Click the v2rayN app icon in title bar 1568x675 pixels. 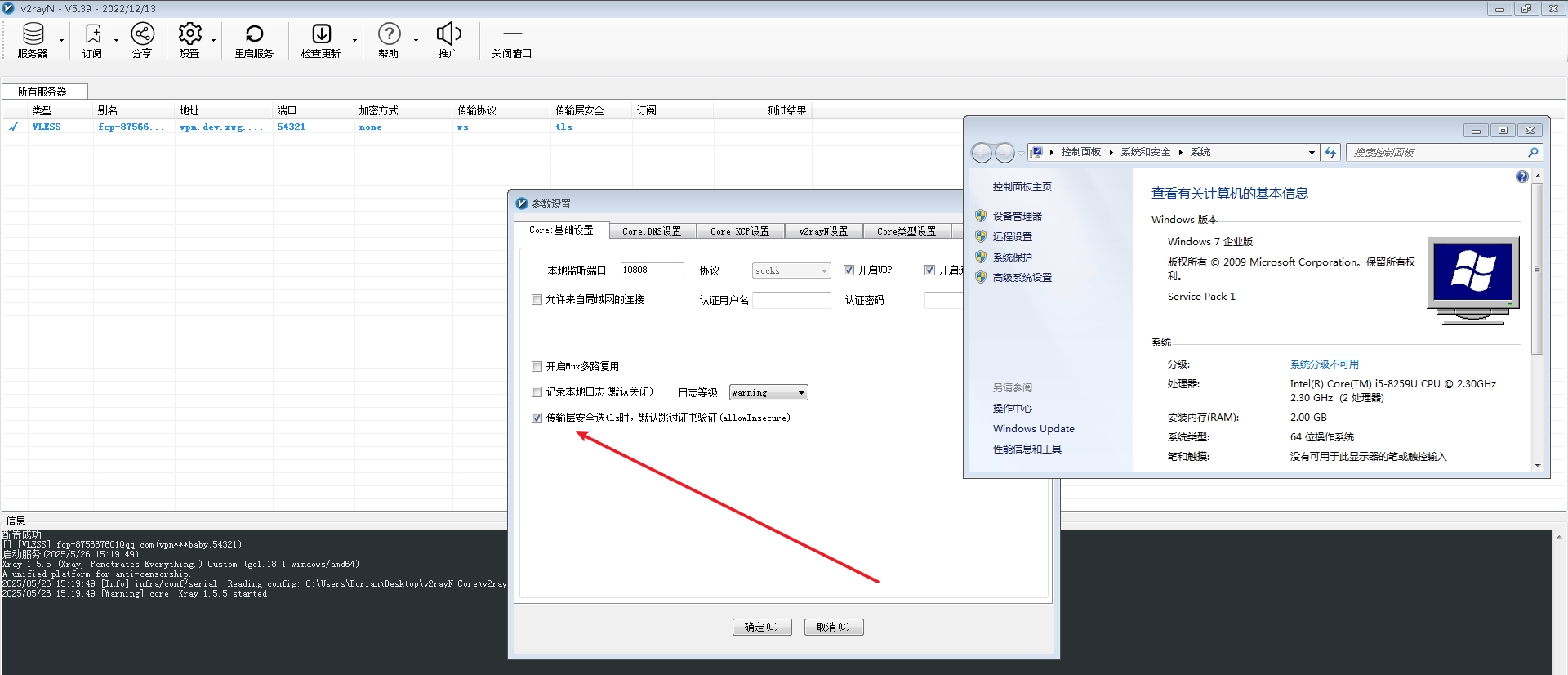point(9,8)
